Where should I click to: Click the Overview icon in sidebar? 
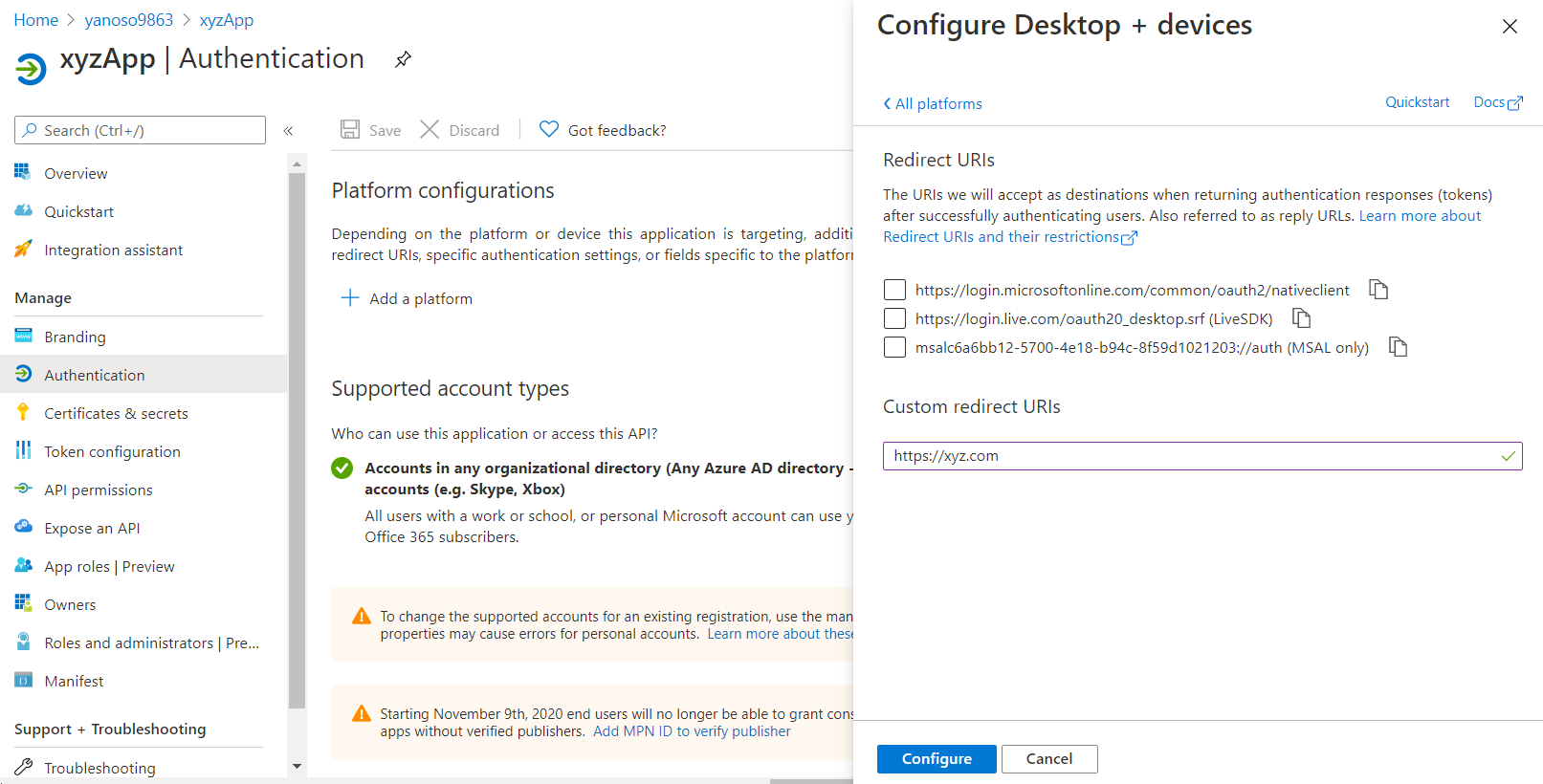23,172
